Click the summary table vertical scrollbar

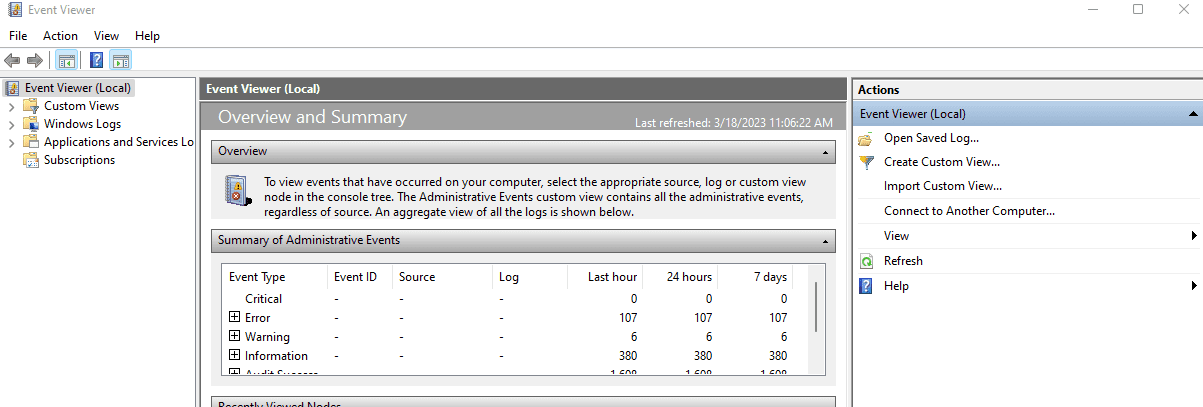tap(816, 307)
